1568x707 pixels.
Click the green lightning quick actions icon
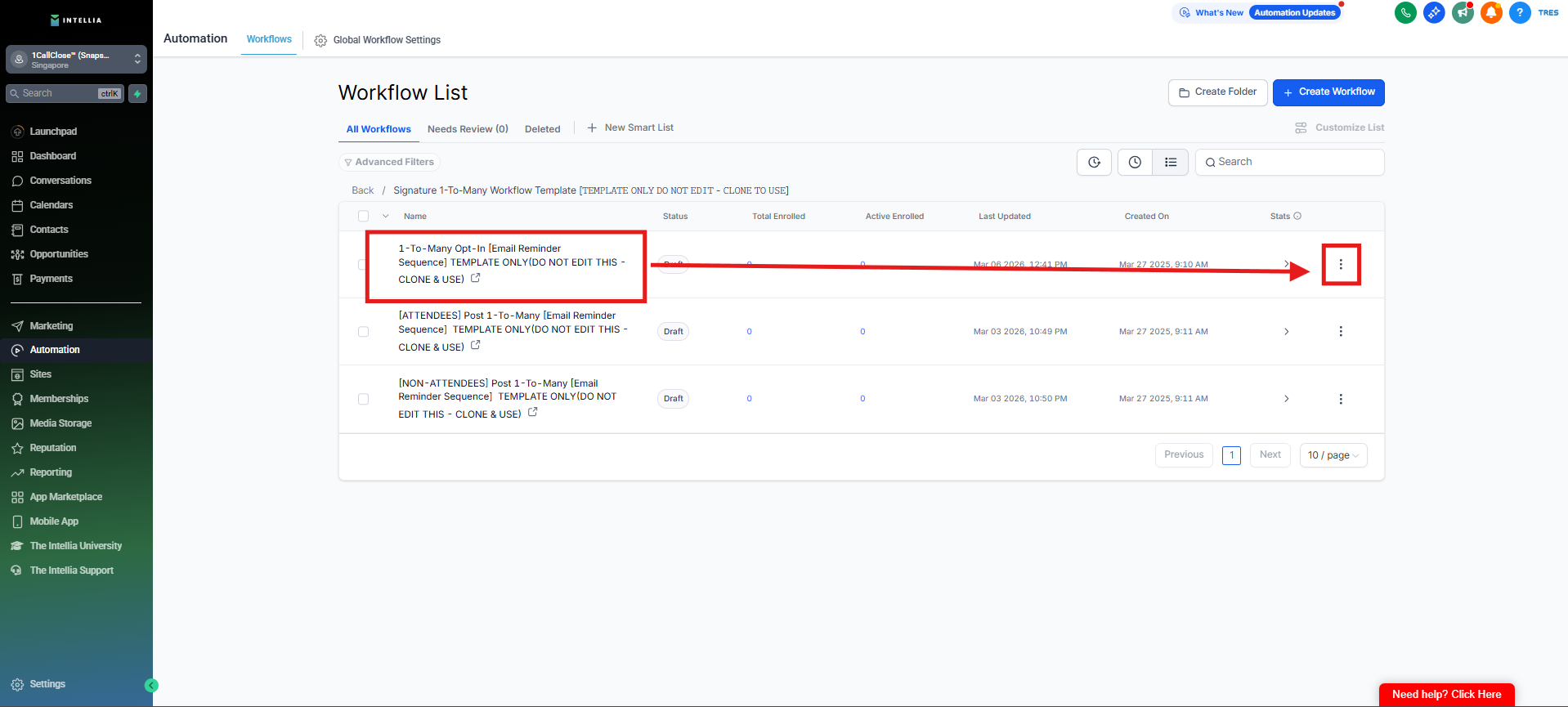coord(137,94)
